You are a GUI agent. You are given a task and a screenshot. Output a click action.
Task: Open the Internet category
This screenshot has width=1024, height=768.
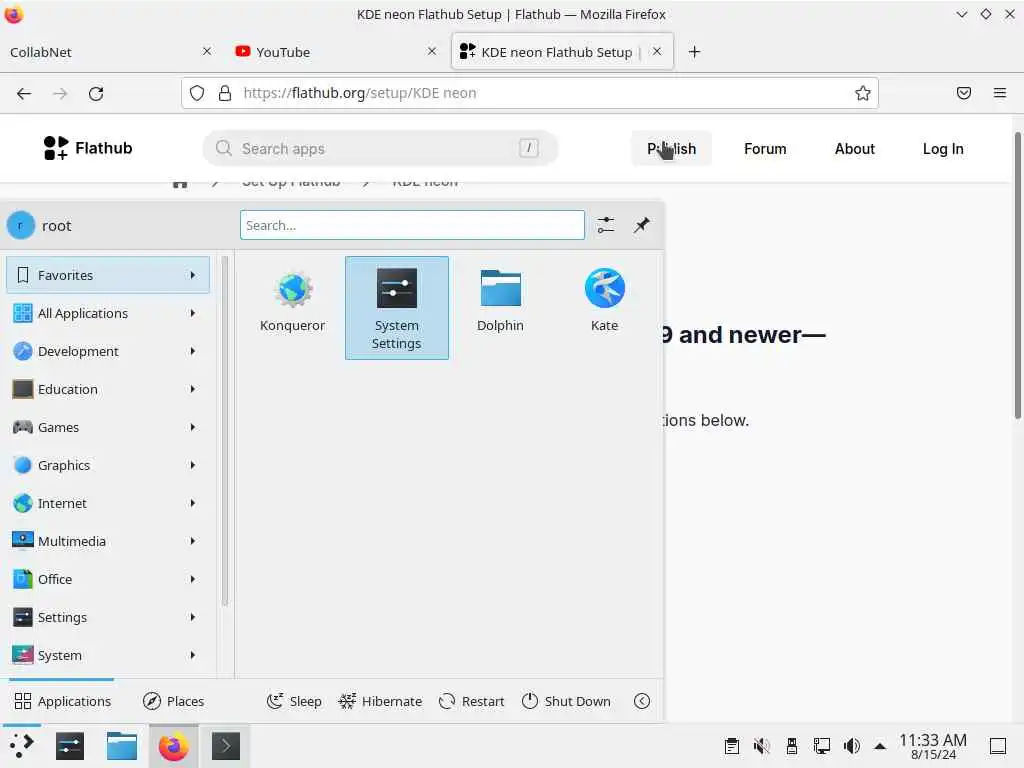click(108, 503)
